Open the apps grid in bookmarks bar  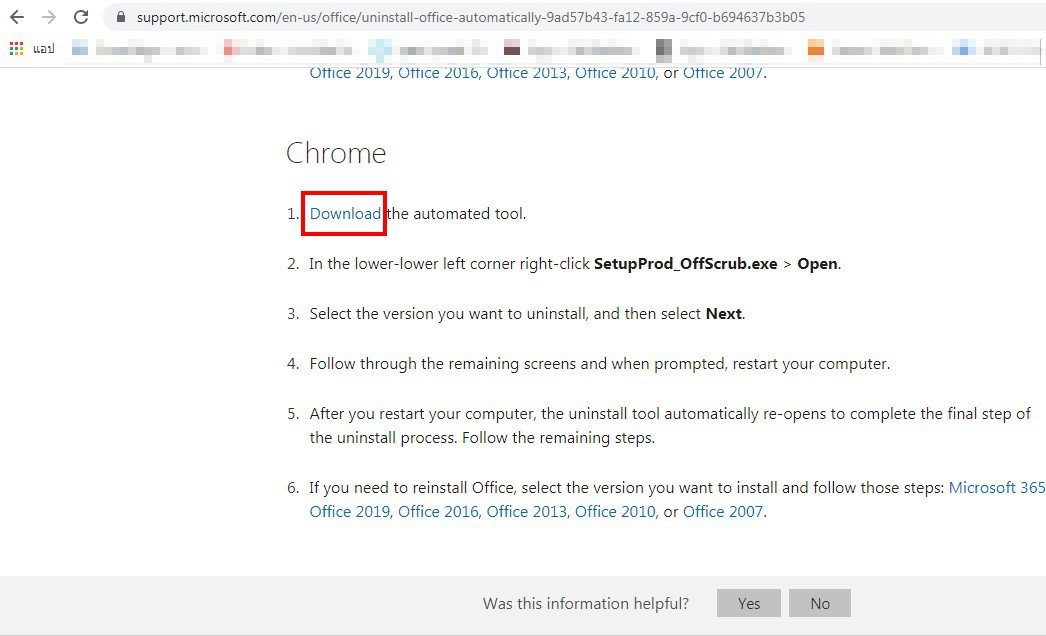pos(16,48)
